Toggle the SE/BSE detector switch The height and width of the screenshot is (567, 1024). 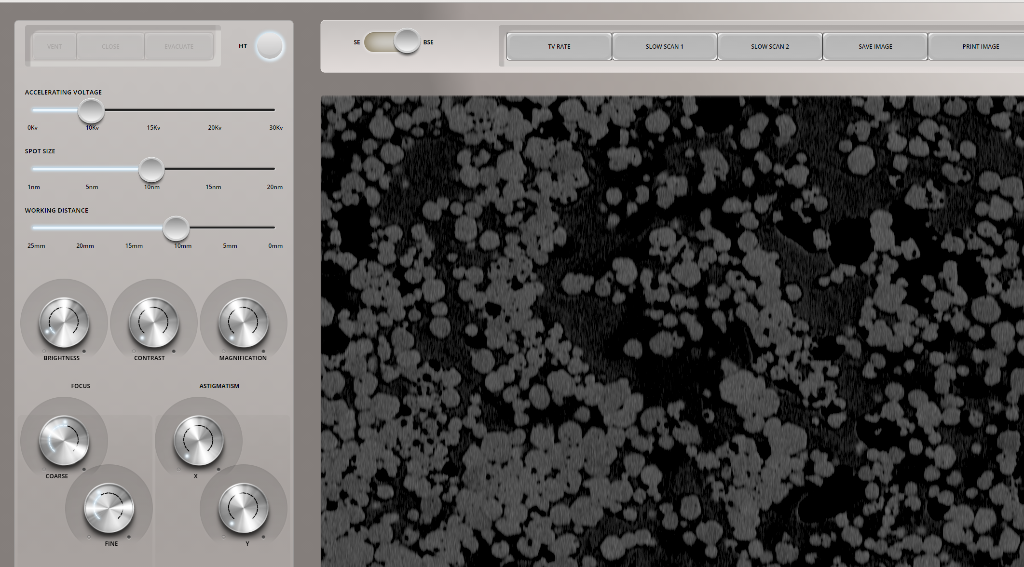[x=392, y=42]
